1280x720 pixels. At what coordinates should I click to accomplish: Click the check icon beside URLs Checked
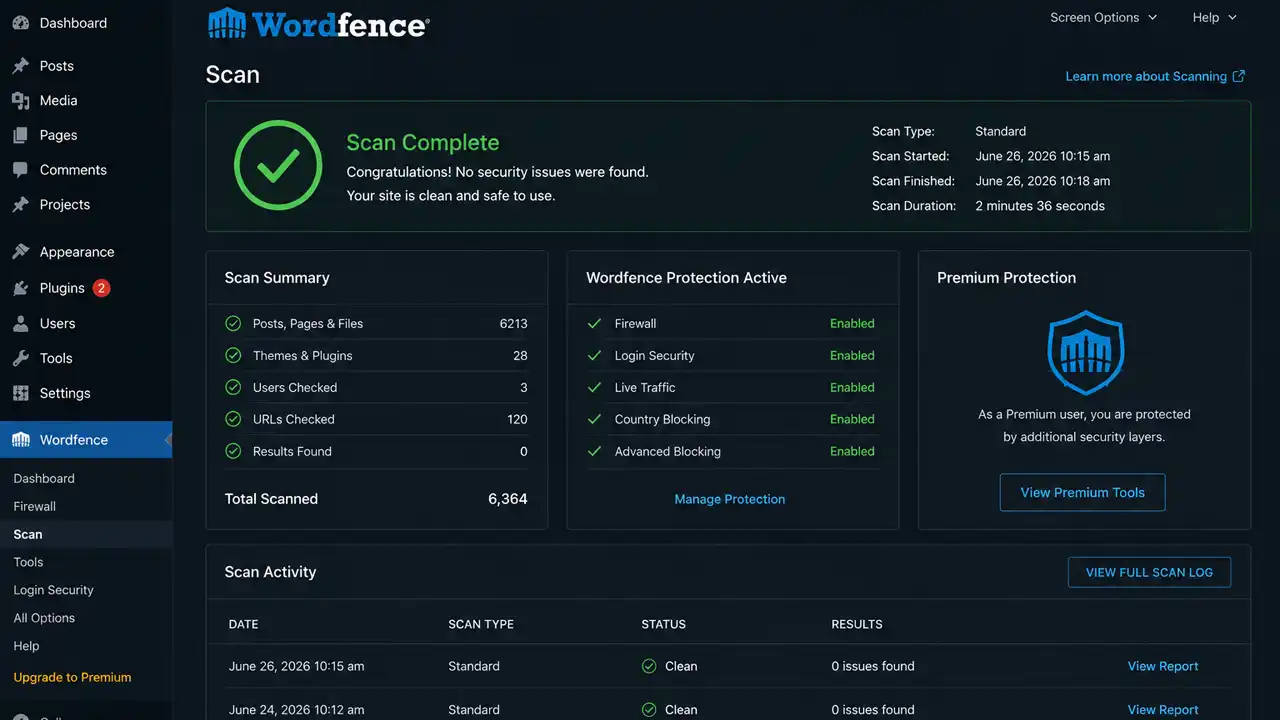pos(233,419)
